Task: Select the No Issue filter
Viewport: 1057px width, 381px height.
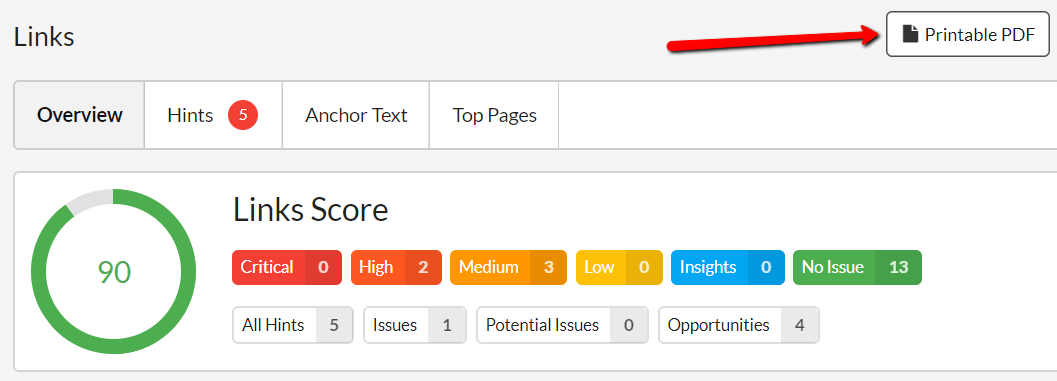Action: 857,267
